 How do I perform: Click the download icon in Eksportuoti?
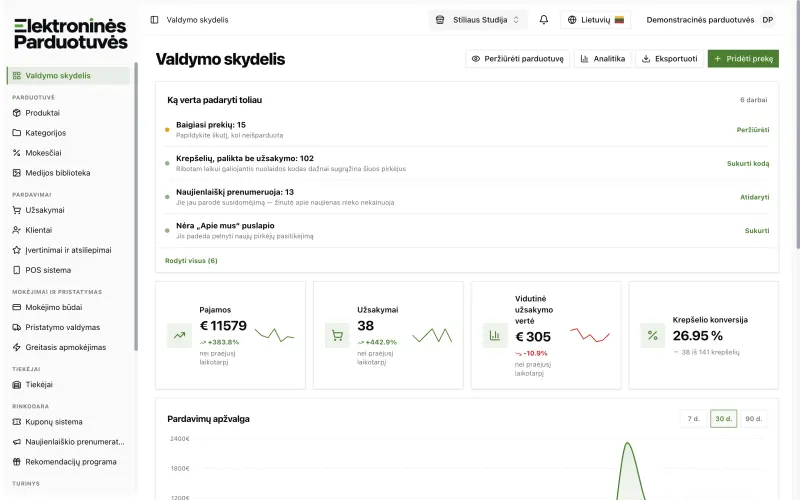click(x=646, y=59)
